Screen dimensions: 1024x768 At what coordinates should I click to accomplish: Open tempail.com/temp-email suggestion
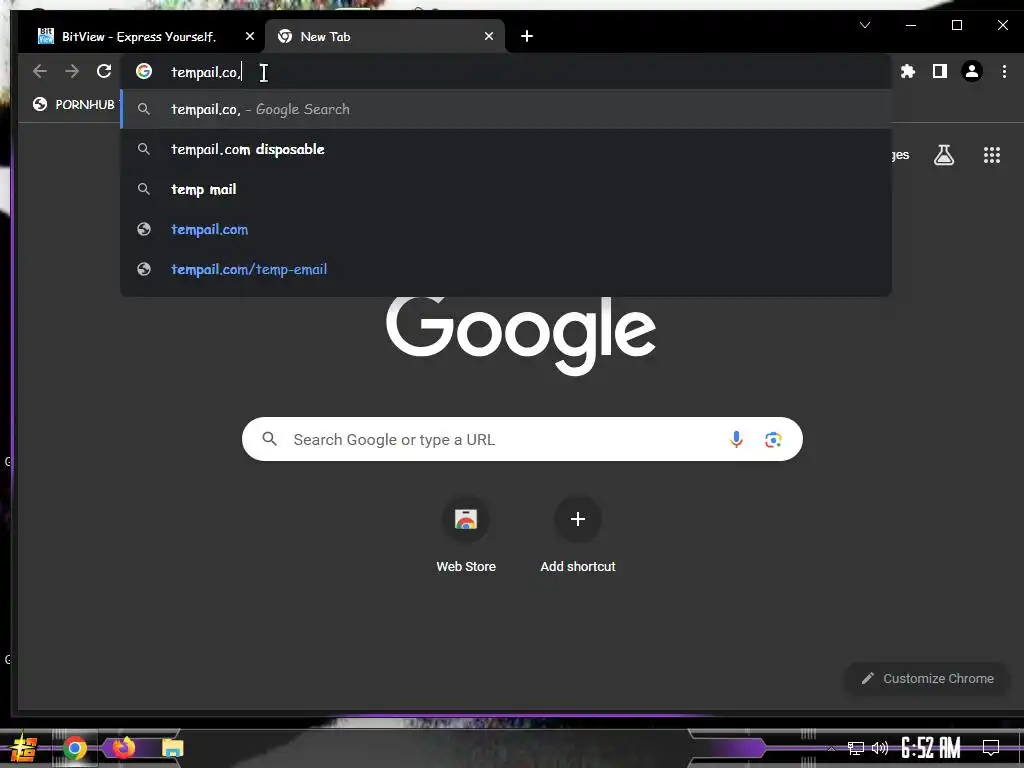click(x=506, y=269)
